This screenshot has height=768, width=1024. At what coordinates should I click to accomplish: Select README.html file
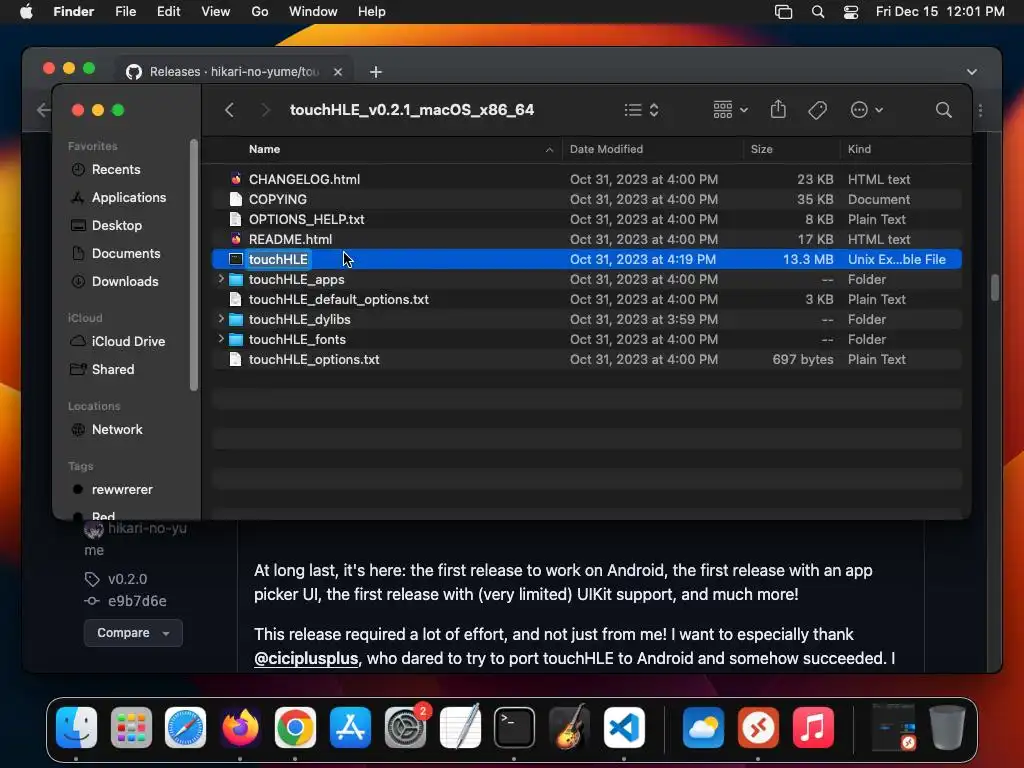[586, 239]
